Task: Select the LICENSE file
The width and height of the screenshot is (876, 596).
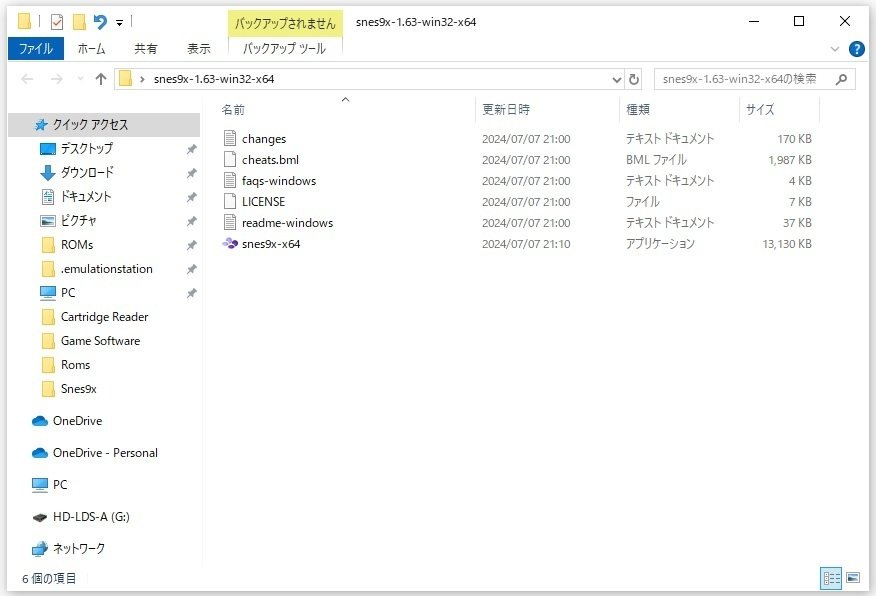Action: tap(263, 202)
